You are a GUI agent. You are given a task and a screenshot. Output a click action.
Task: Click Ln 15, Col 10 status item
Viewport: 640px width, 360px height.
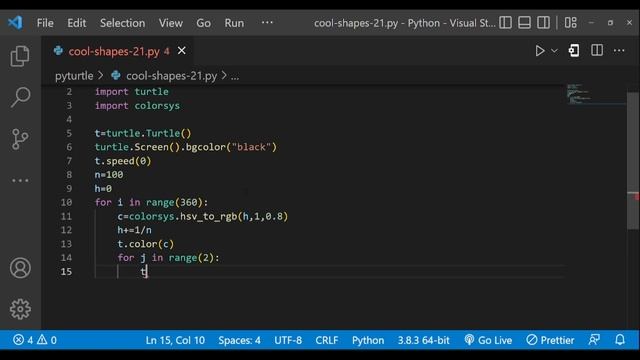[x=175, y=340]
